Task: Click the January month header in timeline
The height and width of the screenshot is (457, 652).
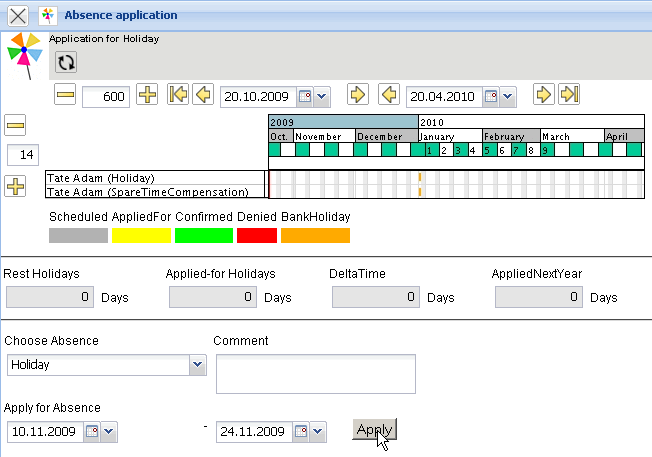Action: [450, 137]
